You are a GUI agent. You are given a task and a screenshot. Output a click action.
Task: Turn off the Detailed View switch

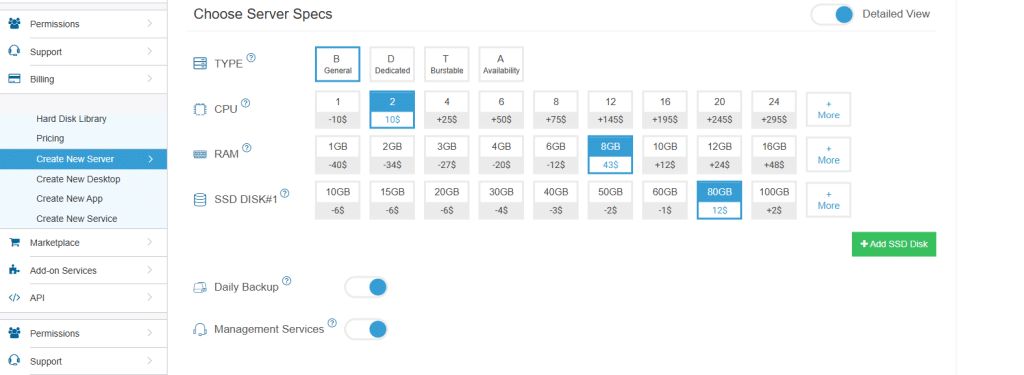pos(833,14)
